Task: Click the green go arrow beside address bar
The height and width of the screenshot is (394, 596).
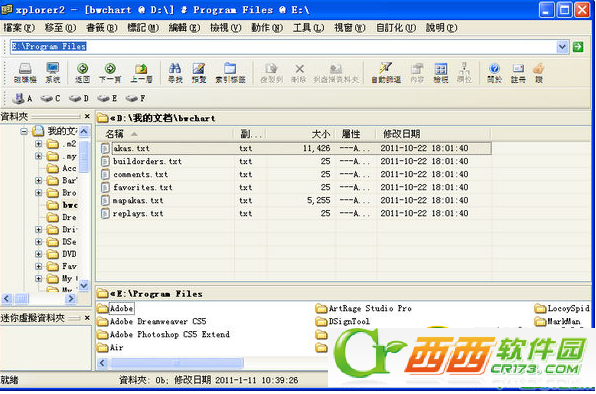Action: point(578,47)
